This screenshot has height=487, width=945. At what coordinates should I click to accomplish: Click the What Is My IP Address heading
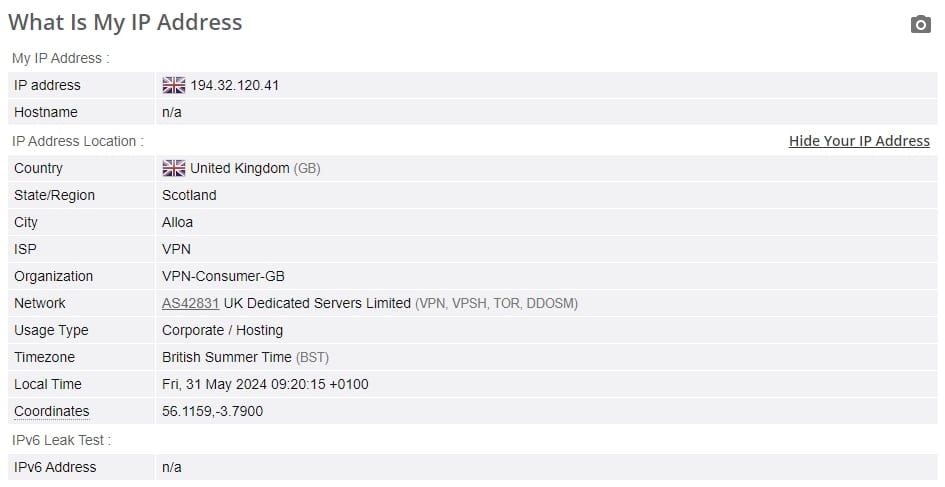pyautogui.click(x=125, y=22)
